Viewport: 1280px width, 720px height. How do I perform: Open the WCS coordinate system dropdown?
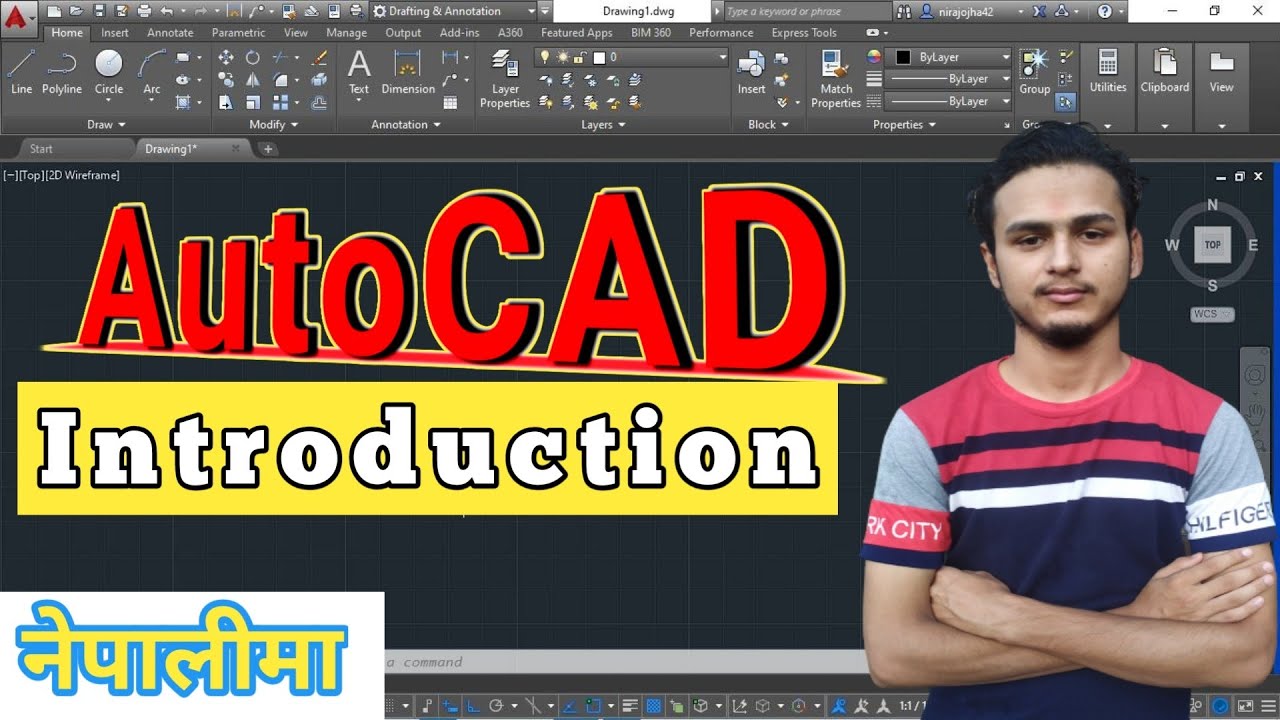[x=1212, y=314]
